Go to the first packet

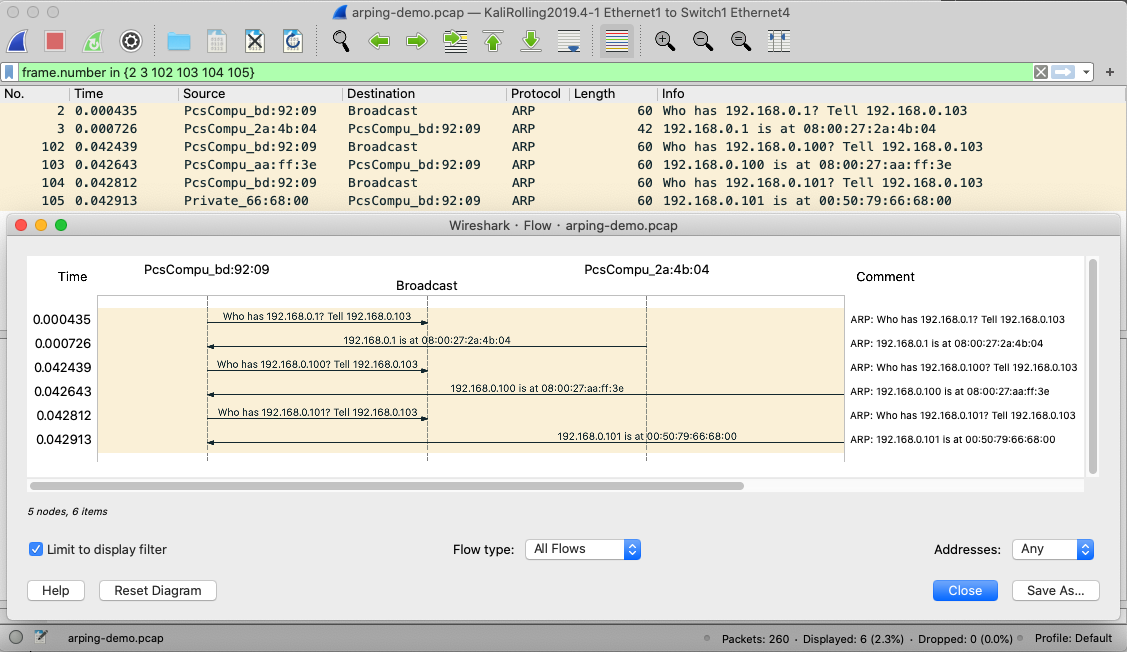493,41
